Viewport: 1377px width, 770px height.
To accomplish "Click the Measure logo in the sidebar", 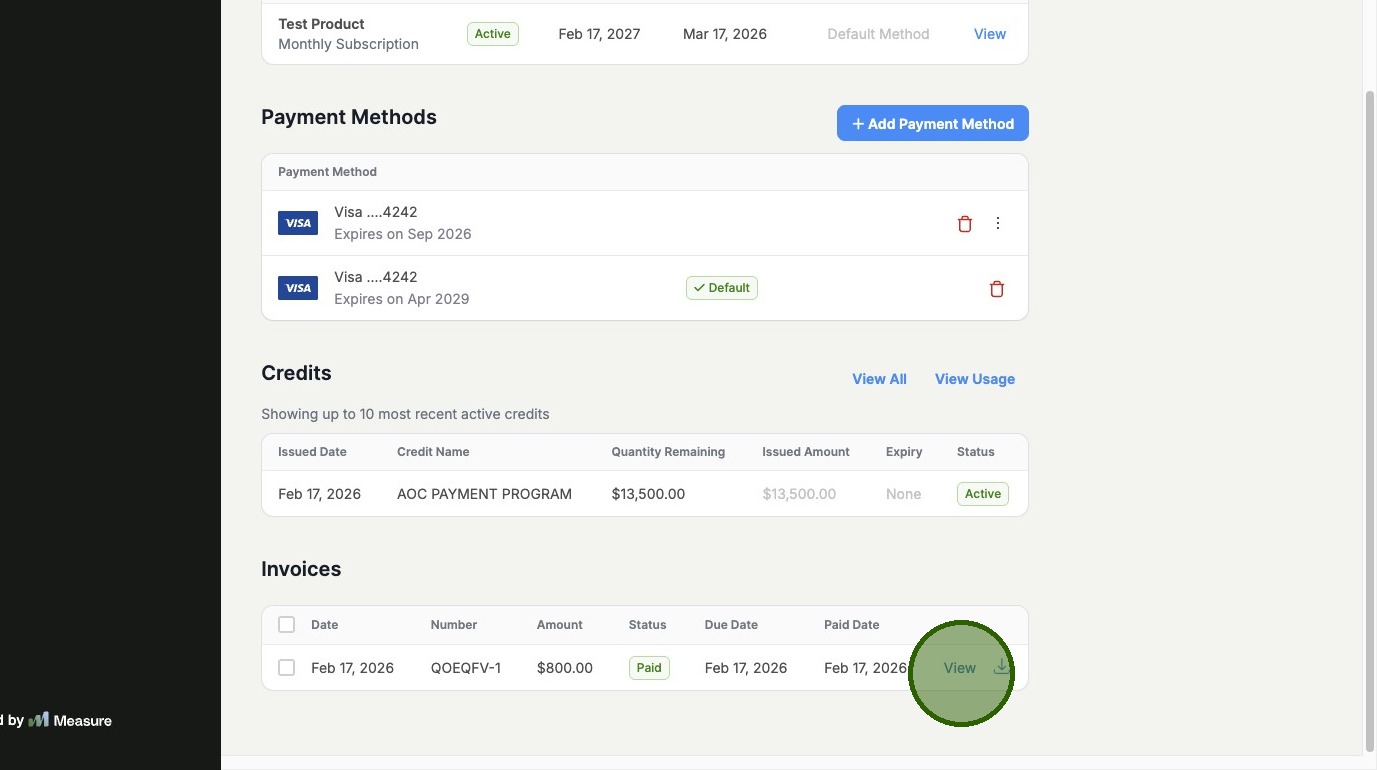I will click(39, 720).
